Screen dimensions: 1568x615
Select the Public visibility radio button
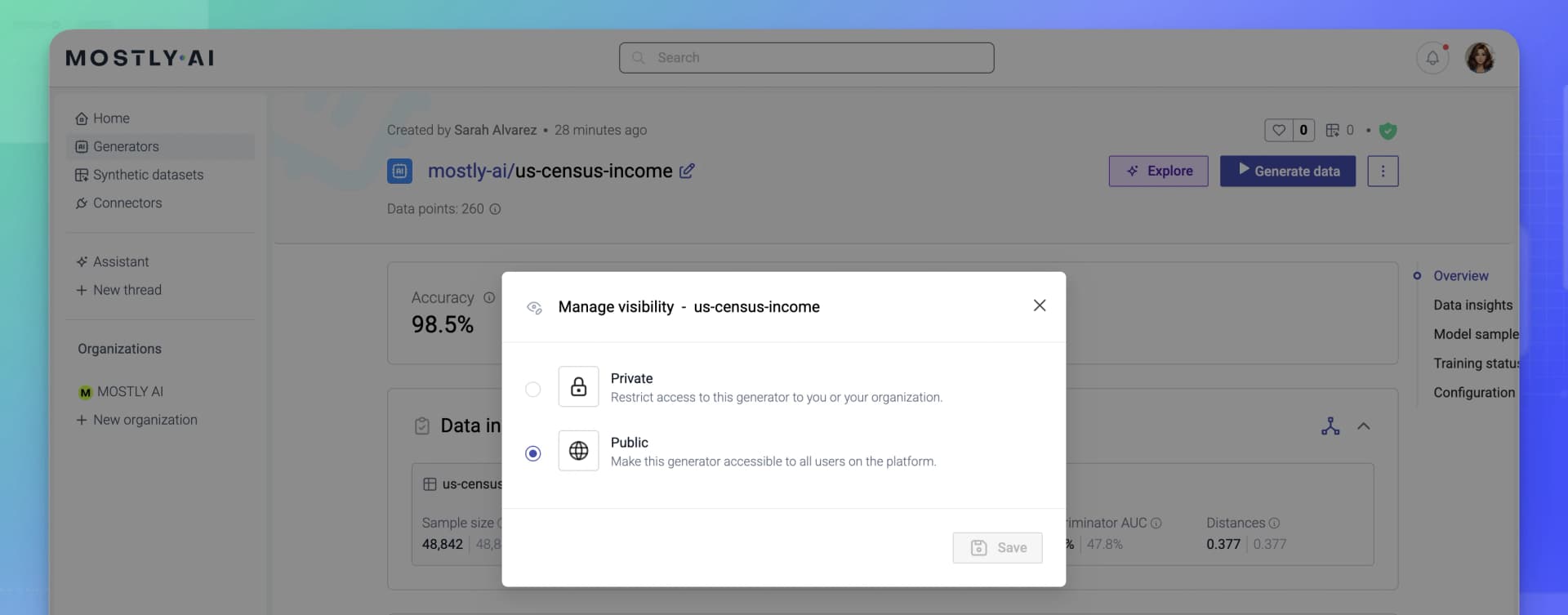[532, 453]
